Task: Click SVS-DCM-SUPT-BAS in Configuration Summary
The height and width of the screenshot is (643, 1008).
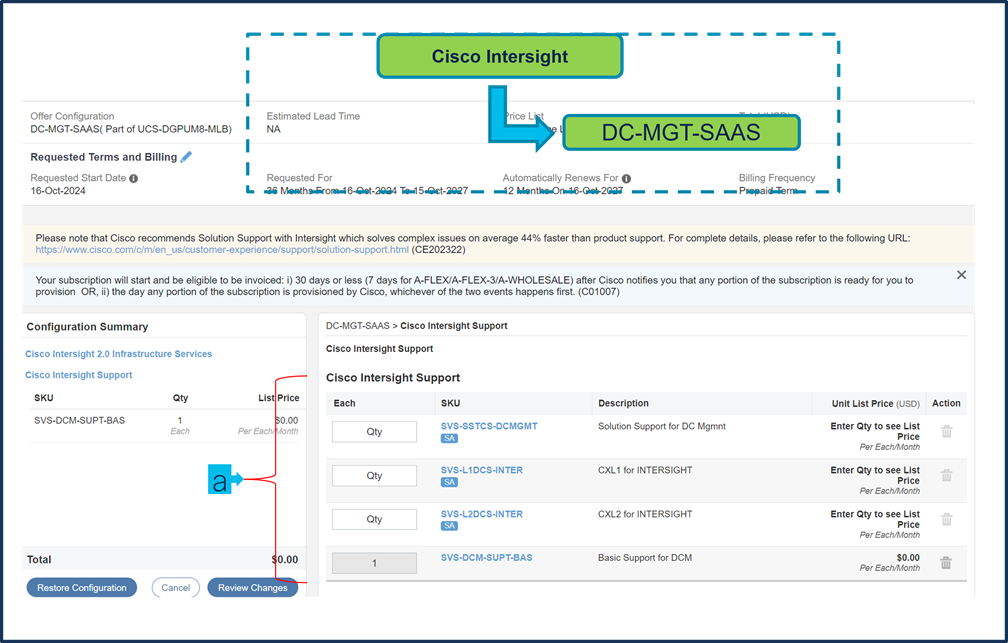Action: 79,421
